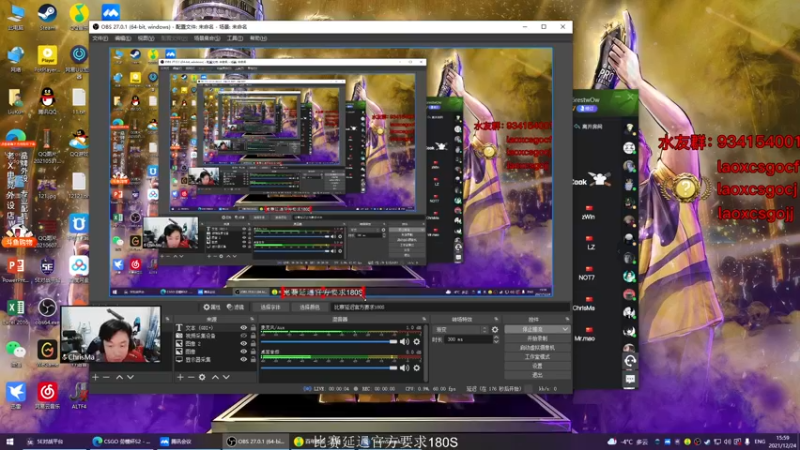Click 启动虚拟摄像机 button
The height and width of the screenshot is (450, 800).
[537, 348]
